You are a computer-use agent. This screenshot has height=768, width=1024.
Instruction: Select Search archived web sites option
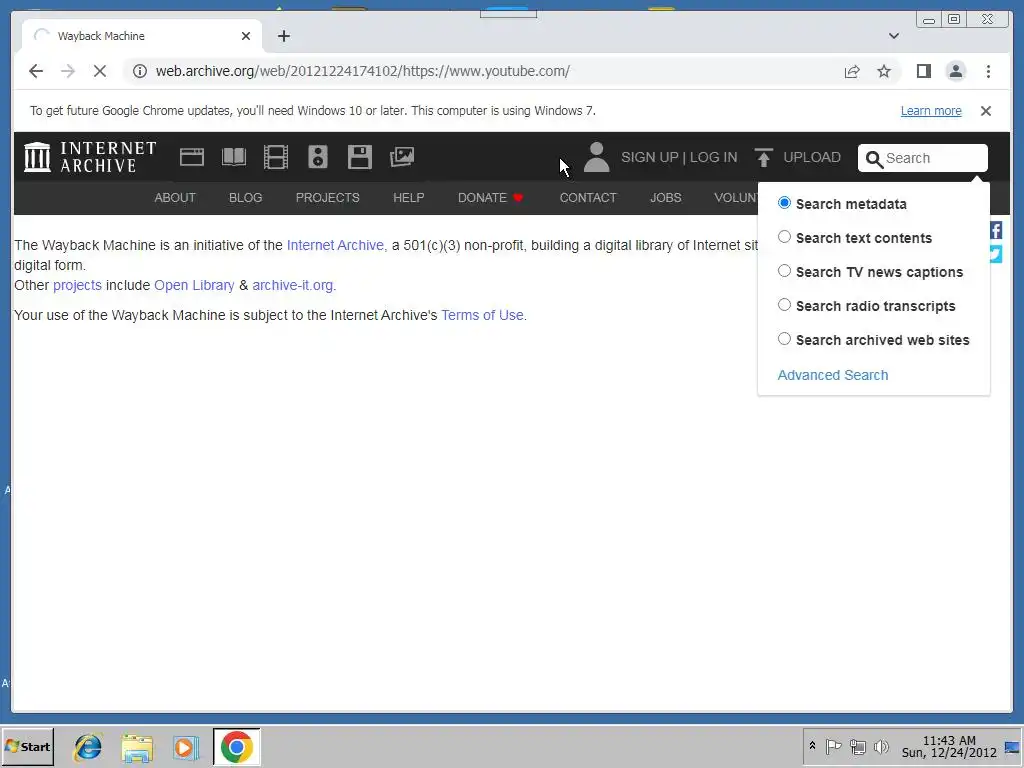click(x=784, y=339)
